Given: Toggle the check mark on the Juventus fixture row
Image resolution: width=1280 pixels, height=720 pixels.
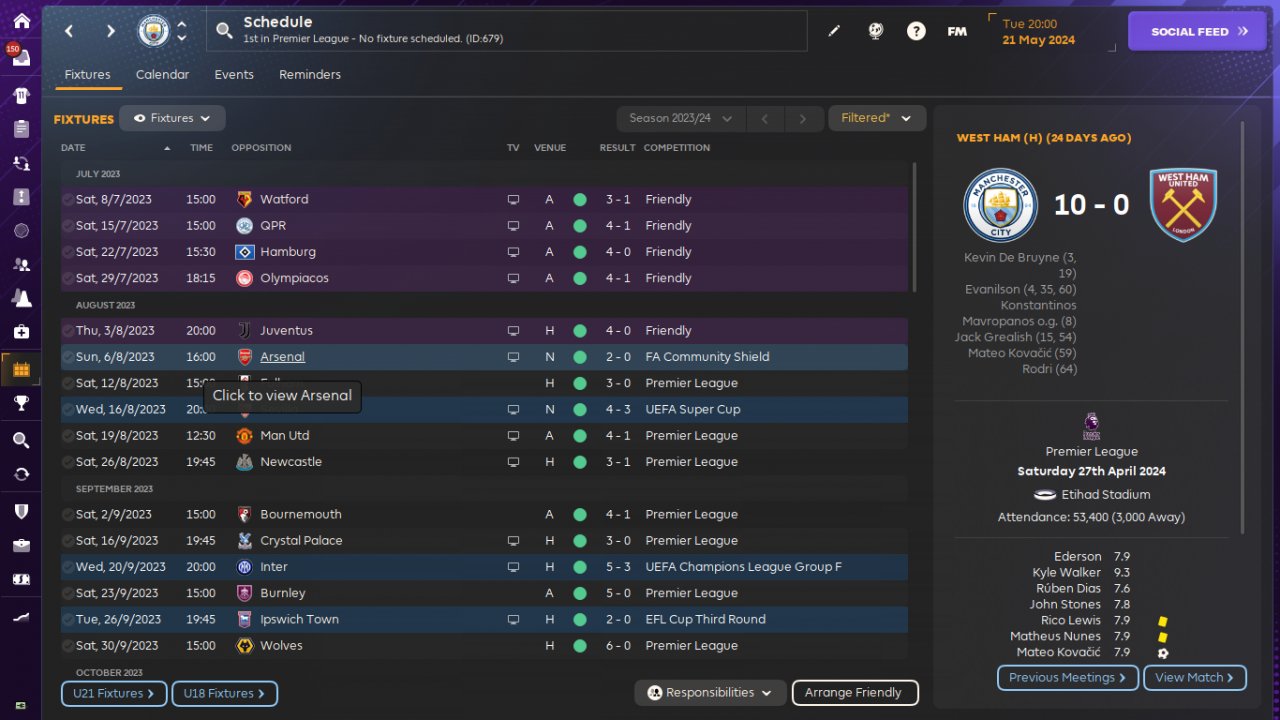Looking at the screenshot, I should (68, 331).
